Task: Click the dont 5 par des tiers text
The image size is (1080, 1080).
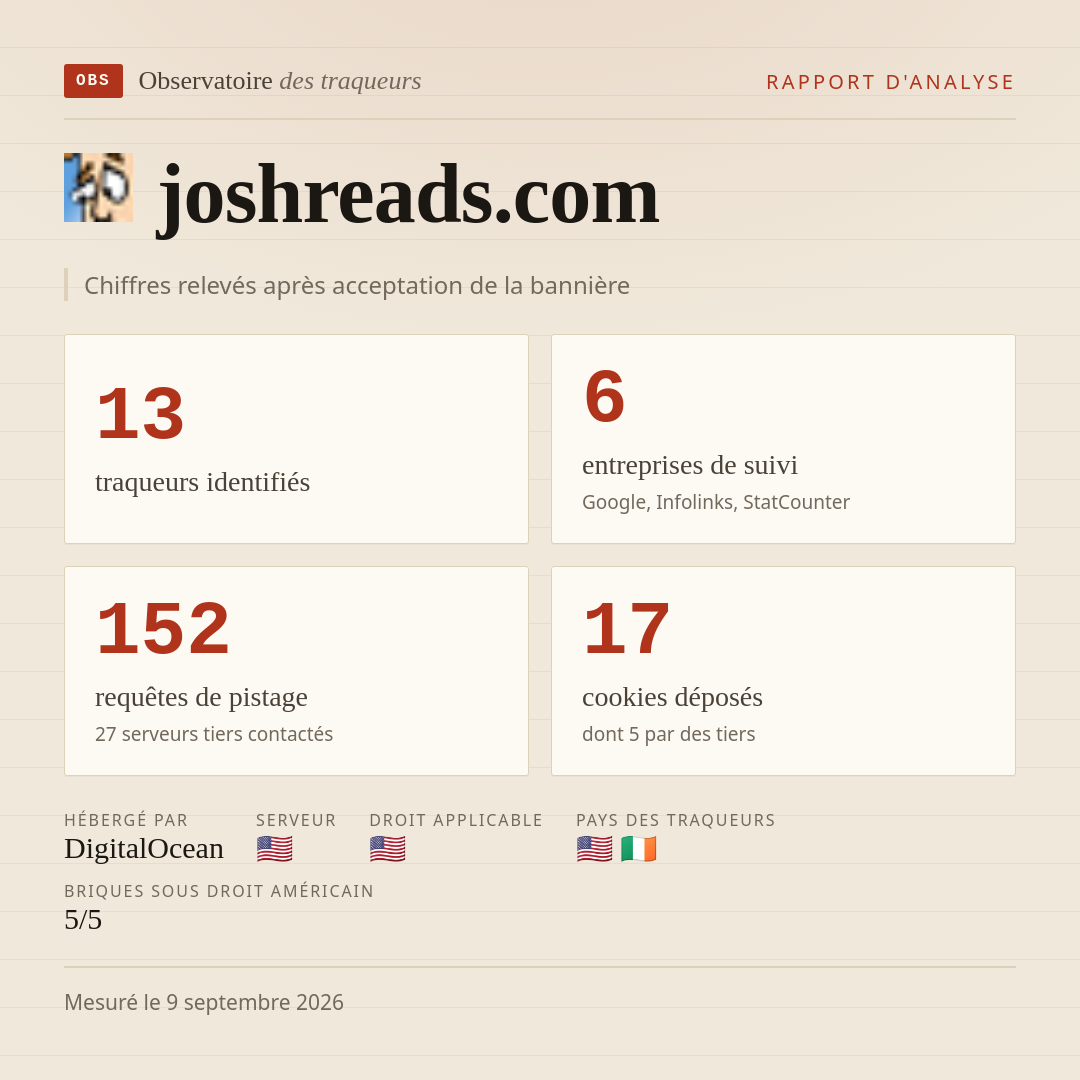Action: pyautogui.click(x=668, y=734)
